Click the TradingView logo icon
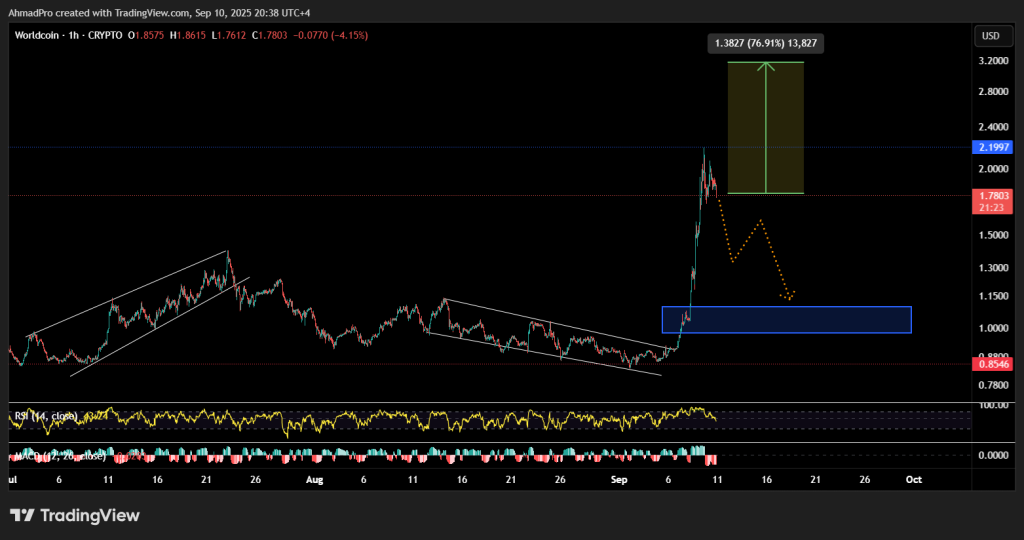Image resolution: width=1024 pixels, height=540 pixels. 23,516
